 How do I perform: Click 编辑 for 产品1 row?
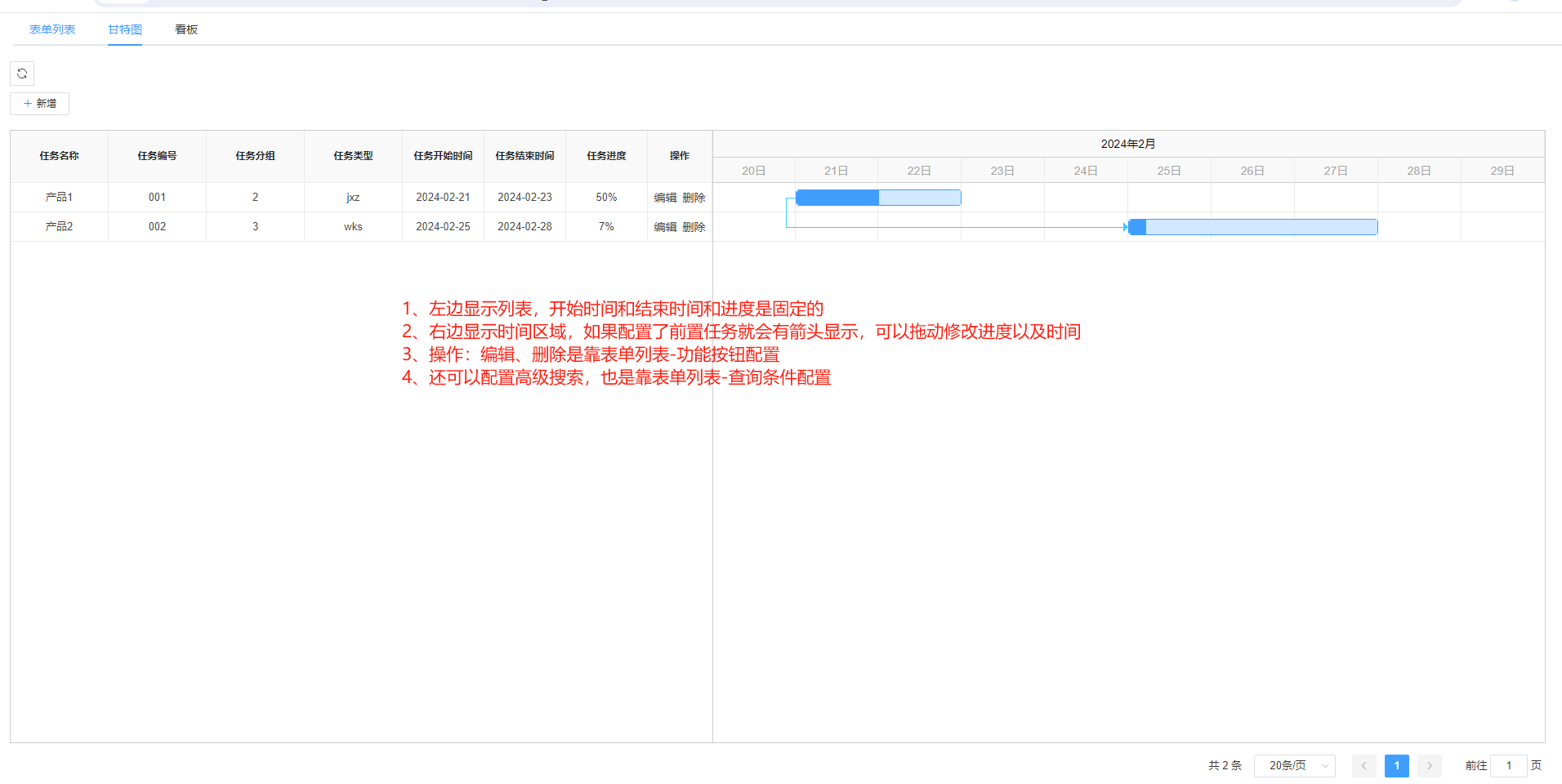tap(665, 198)
